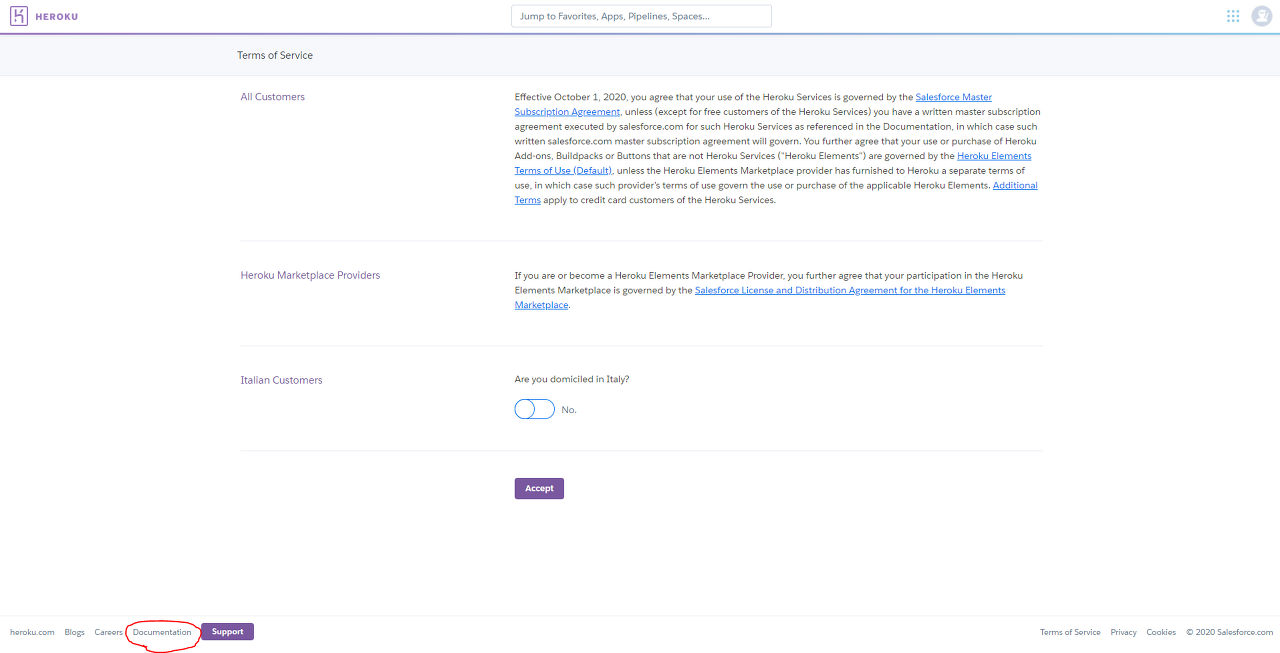Open the app switcher grid icon

click(1233, 16)
